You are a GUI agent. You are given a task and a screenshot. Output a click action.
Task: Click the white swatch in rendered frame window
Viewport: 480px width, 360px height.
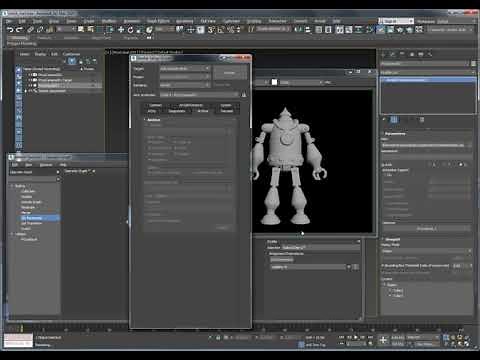tap(274, 82)
